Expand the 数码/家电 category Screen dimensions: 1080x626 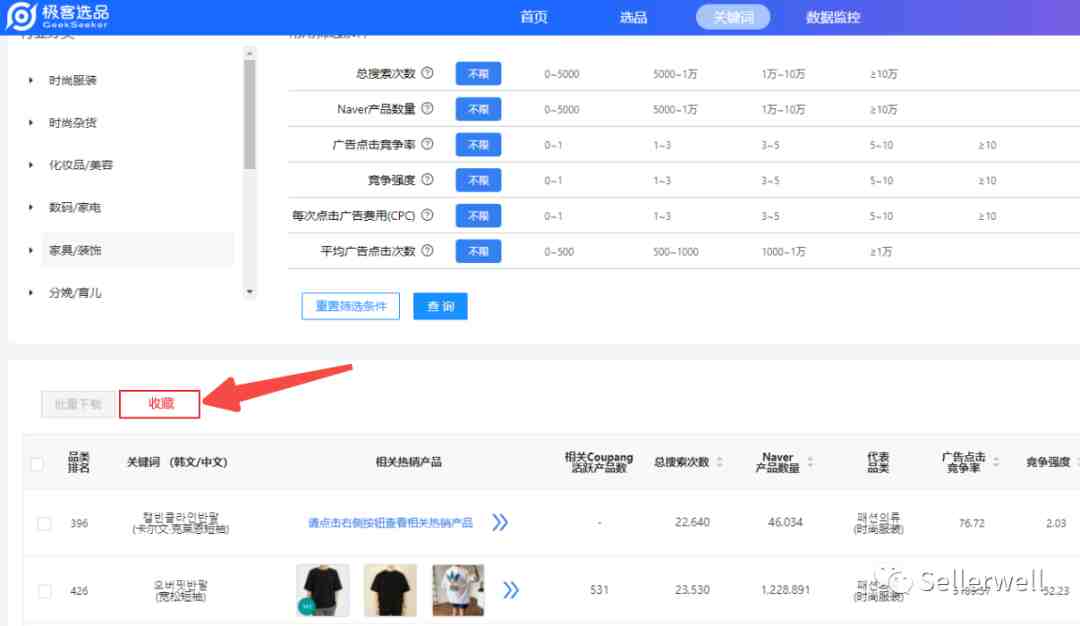point(30,207)
